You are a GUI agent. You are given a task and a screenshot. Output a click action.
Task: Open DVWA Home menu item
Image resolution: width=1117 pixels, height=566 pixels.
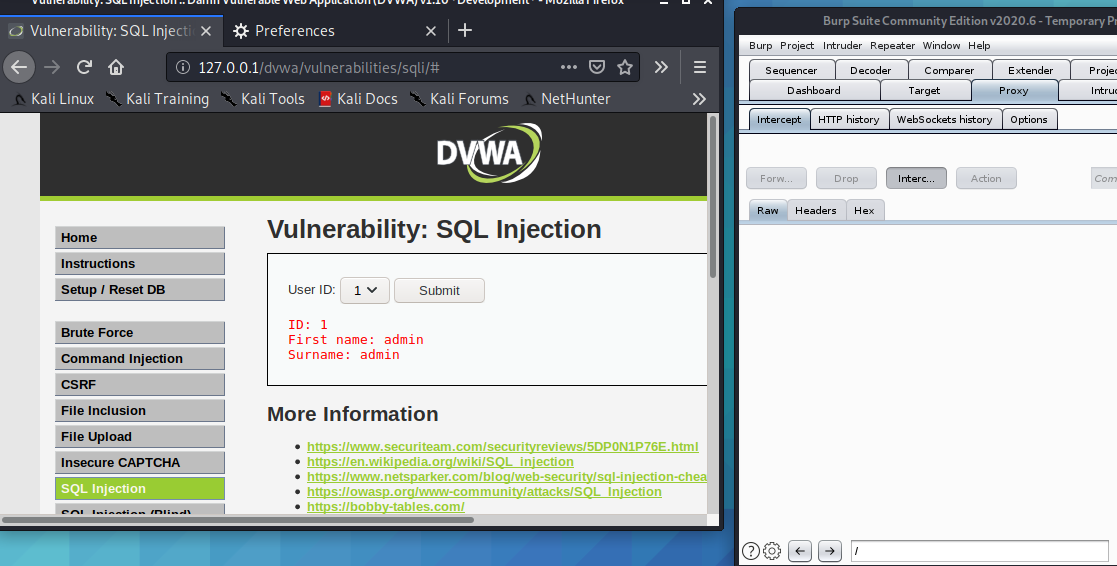coord(140,238)
